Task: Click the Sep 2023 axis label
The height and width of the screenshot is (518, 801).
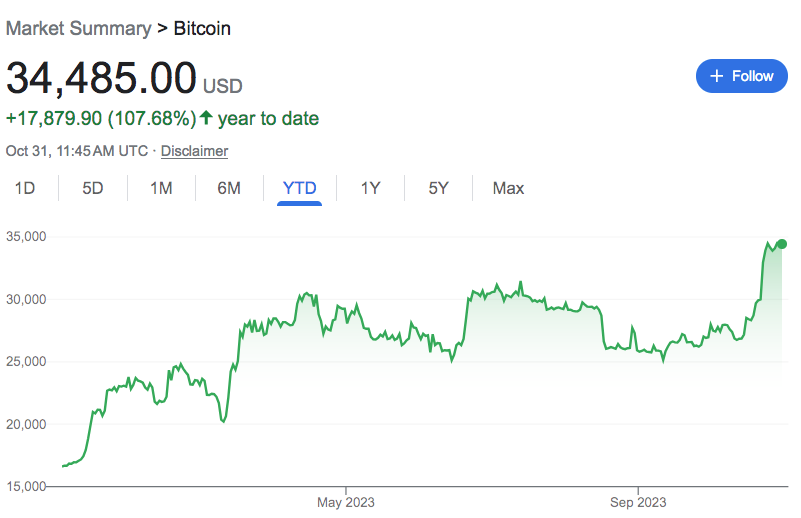Action: point(638,502)
